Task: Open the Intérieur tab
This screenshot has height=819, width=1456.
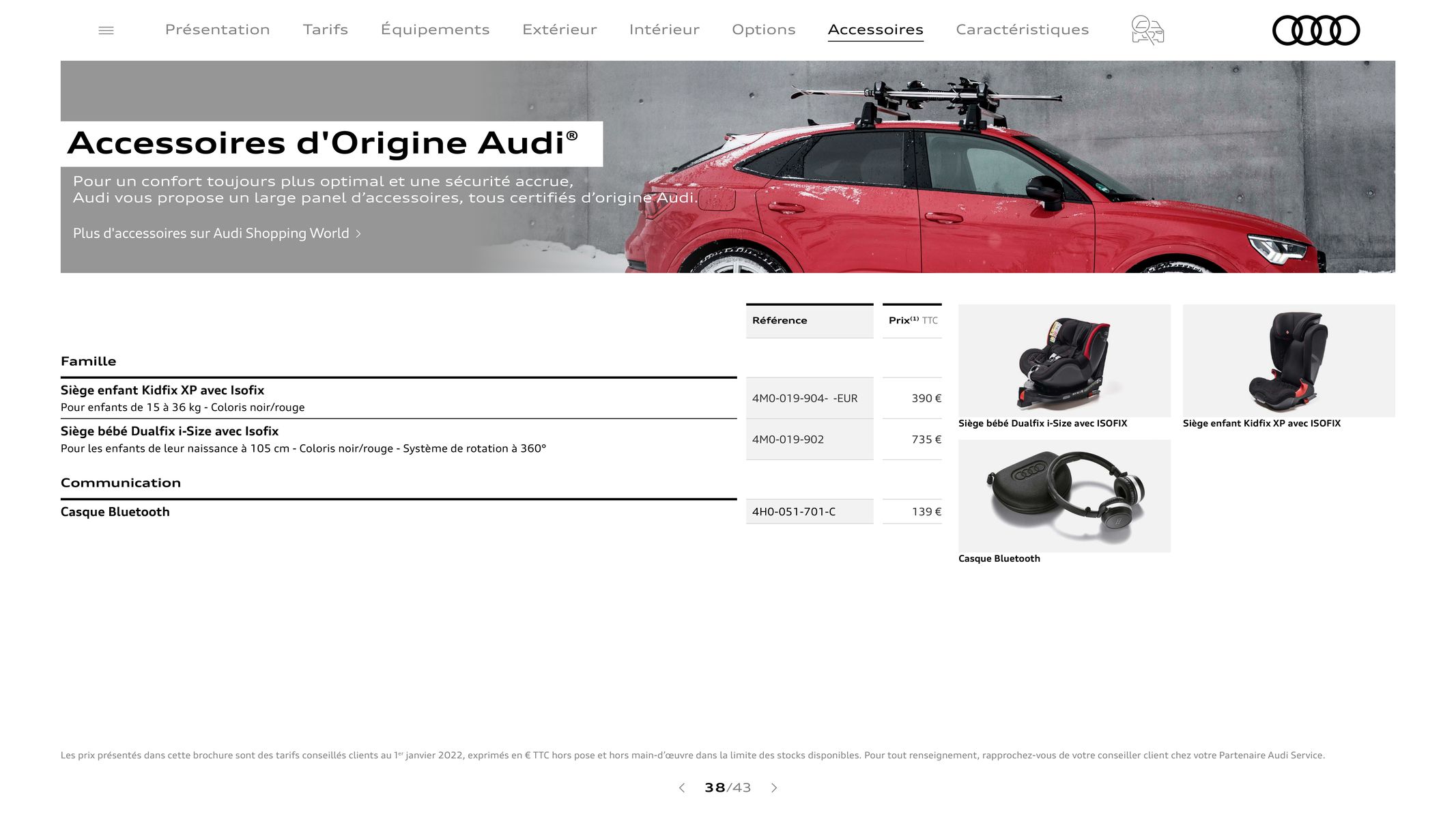Action: 664,29
